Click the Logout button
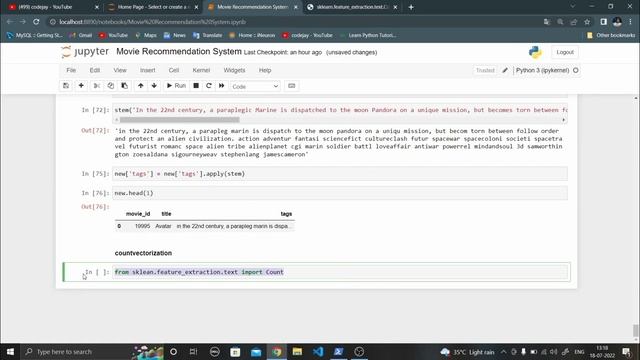The image size is (640, 360). tap(565, 52)
